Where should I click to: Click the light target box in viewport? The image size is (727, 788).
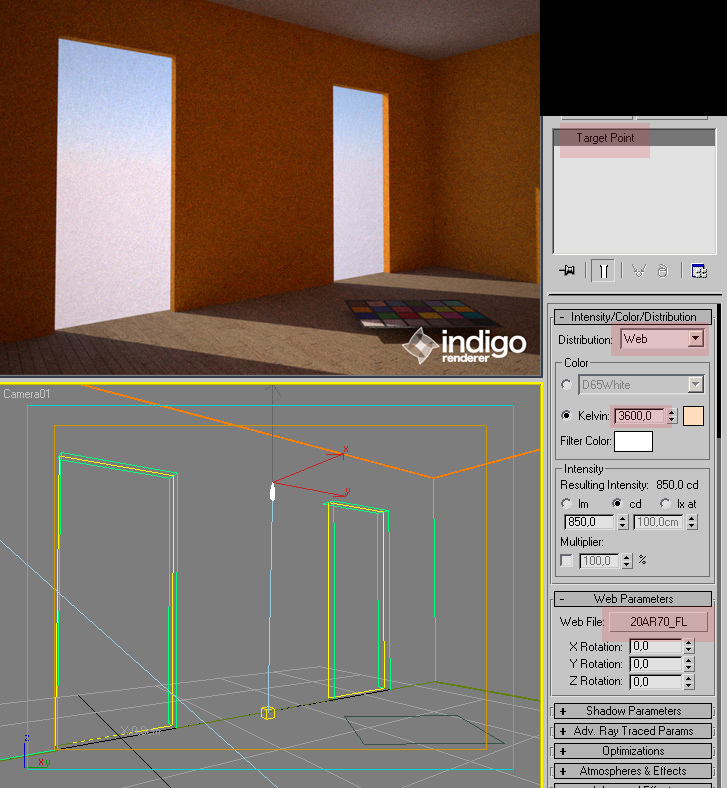pos(268,712)
